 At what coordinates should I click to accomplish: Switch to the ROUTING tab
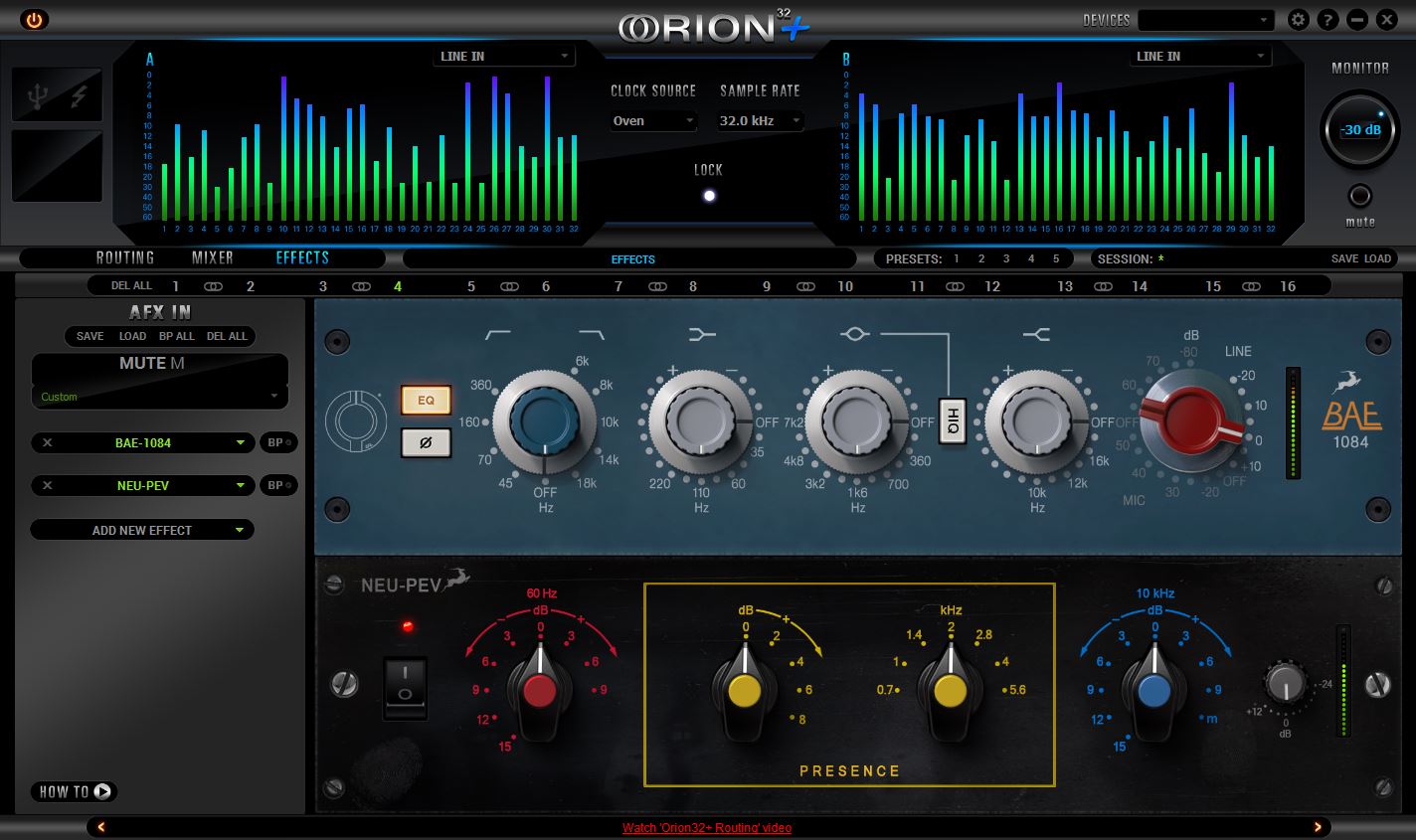point(125,257)
